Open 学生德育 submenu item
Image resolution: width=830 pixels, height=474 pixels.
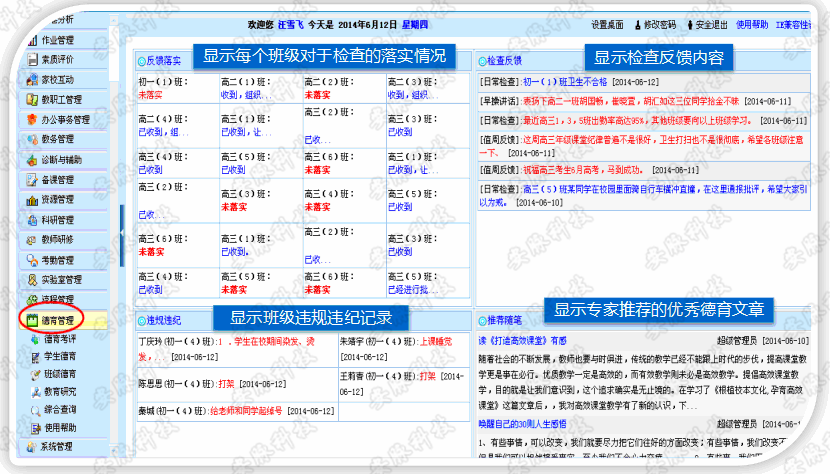(x=60, y=356)
